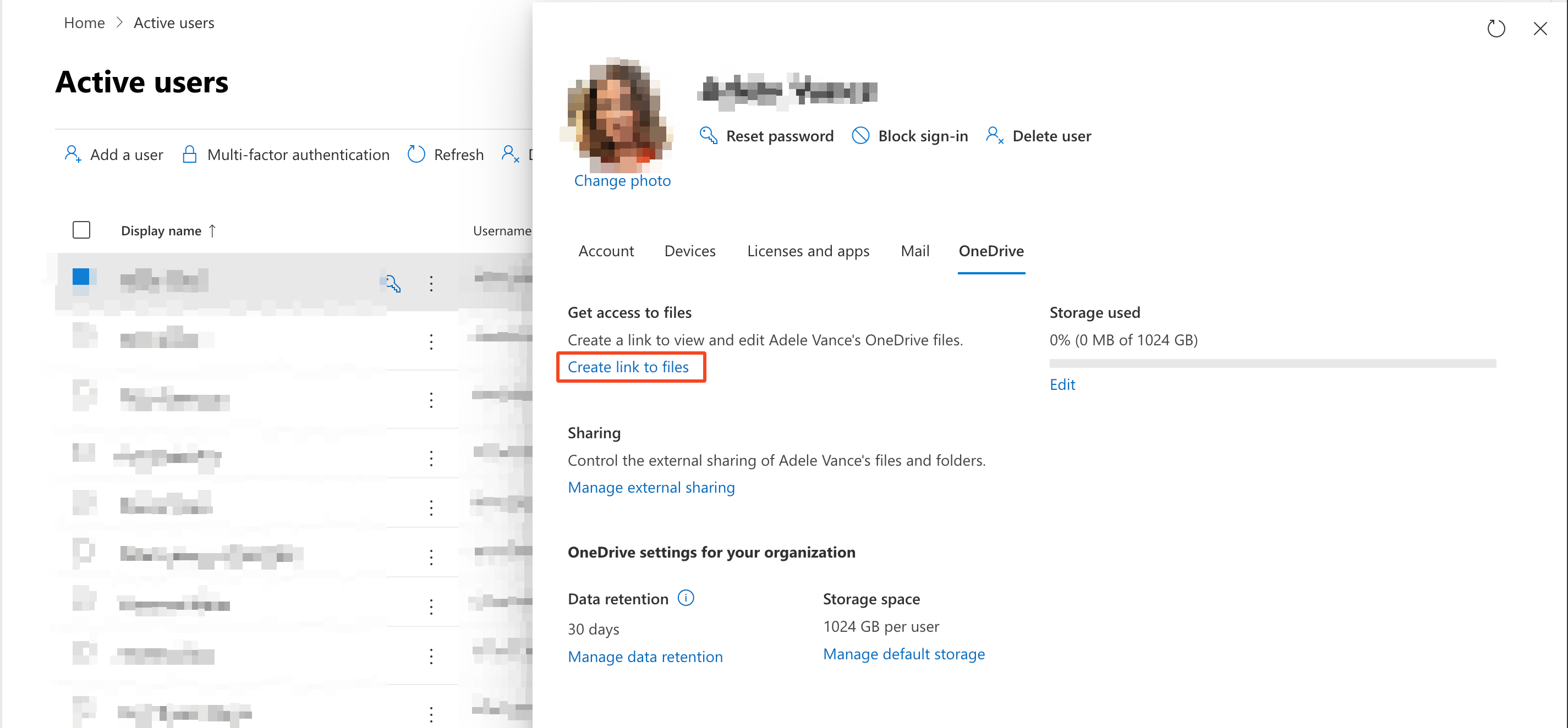Open the Mail tab
The height and width of the screenshot is (728, 1568).
[914, 251]
